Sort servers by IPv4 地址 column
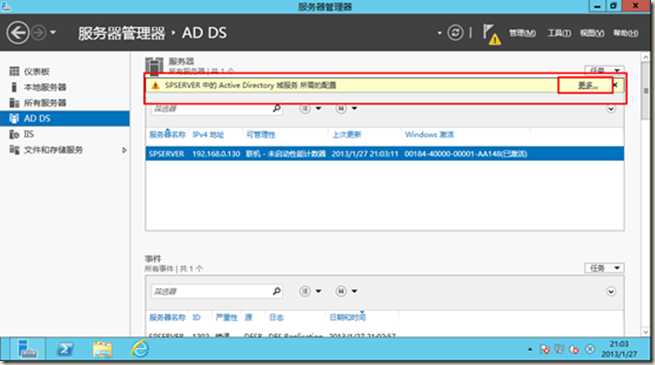This screenshot has width=655, height=365. [208, 134]
